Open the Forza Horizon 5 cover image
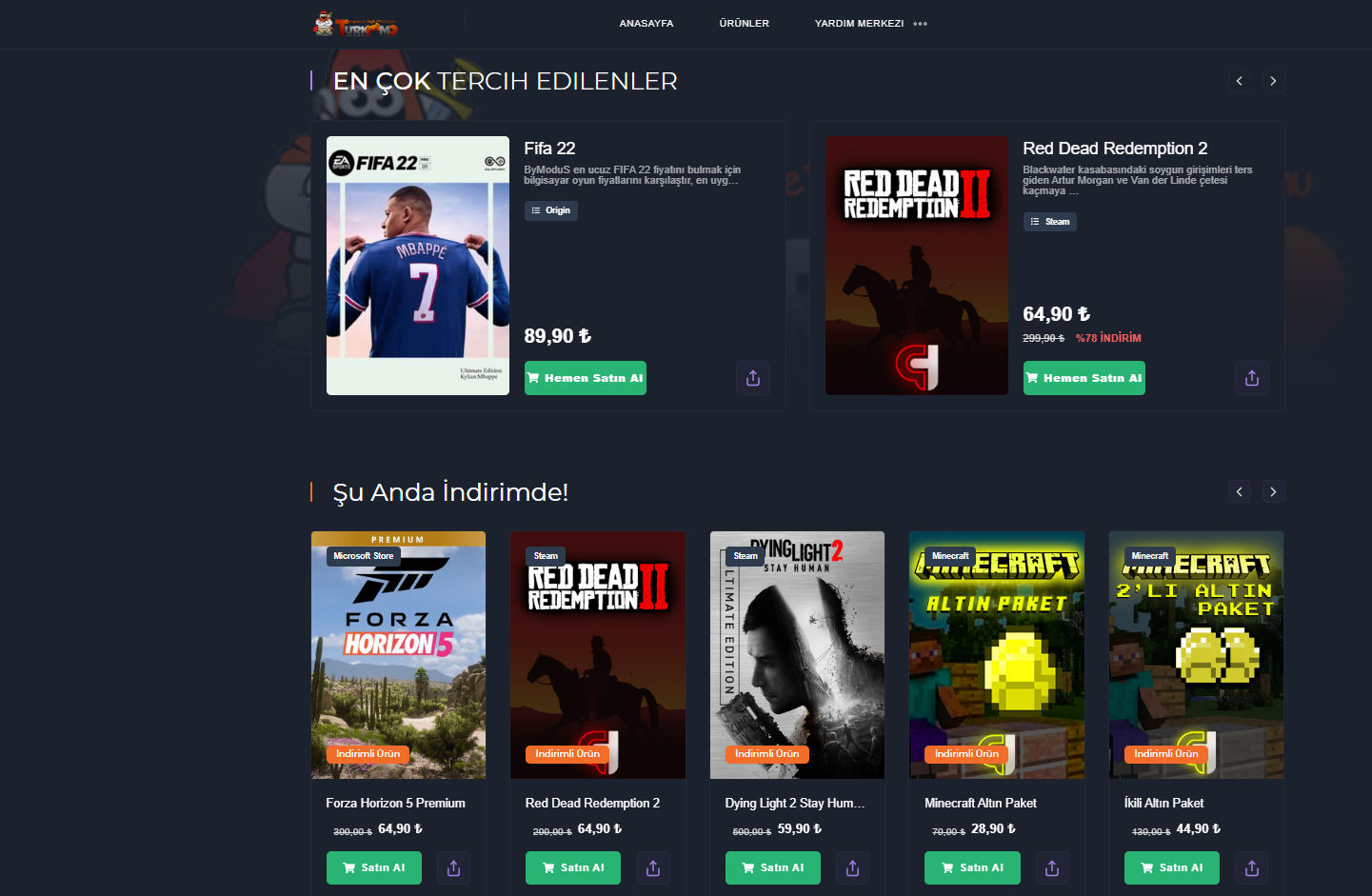This screenshot has height=896, width=1372. [x=398, y=655]
